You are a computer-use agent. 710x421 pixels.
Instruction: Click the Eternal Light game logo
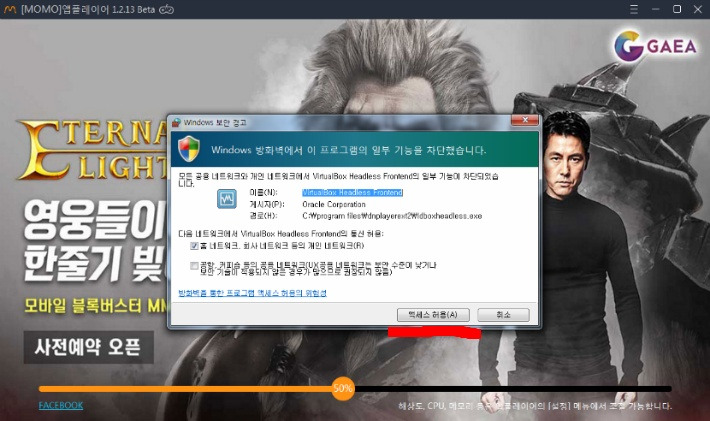tap(93, 149)
